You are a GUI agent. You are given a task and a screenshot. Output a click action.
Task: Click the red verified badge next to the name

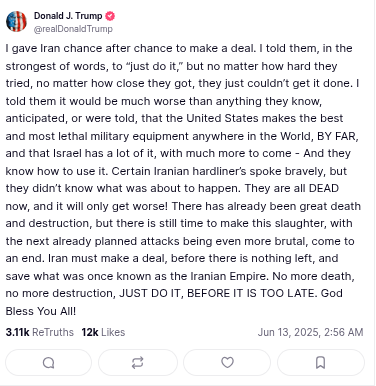click(x=110, y=16)
